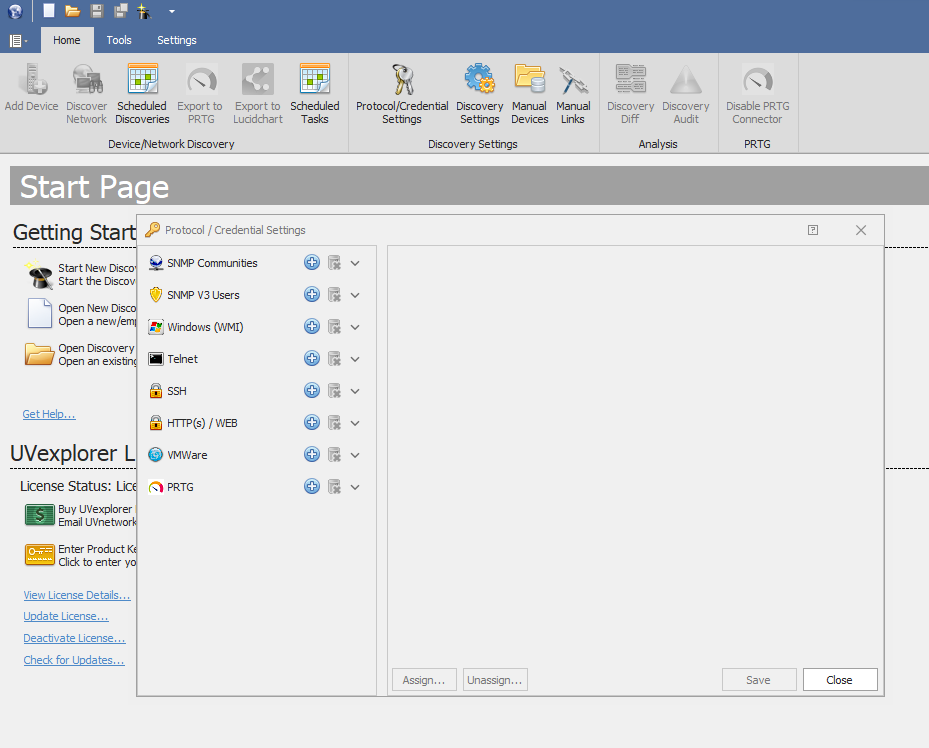The height and width of the screenshot is (748, 929).
Task: Expand the Windows (WMI) section
Action: (x=355, y=327)
